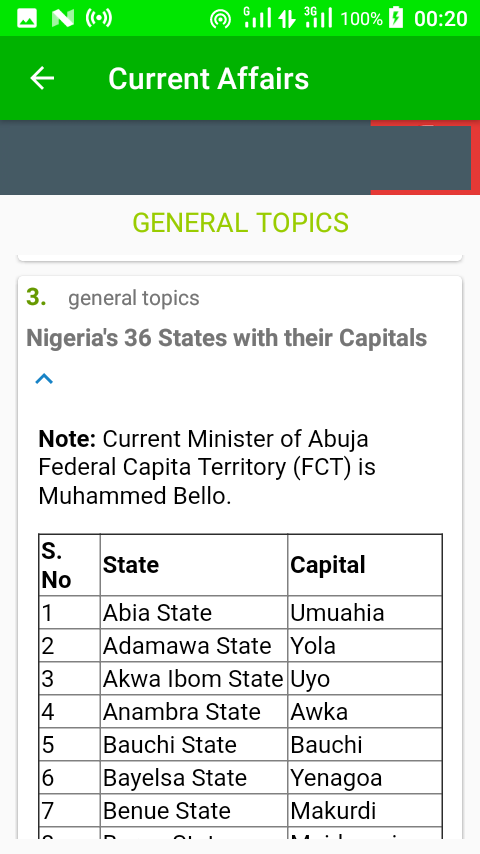Viewport: 480px width, 854px height.
Task: Tap the cast signal icon in status bar
Action: (x=220, y=20)
